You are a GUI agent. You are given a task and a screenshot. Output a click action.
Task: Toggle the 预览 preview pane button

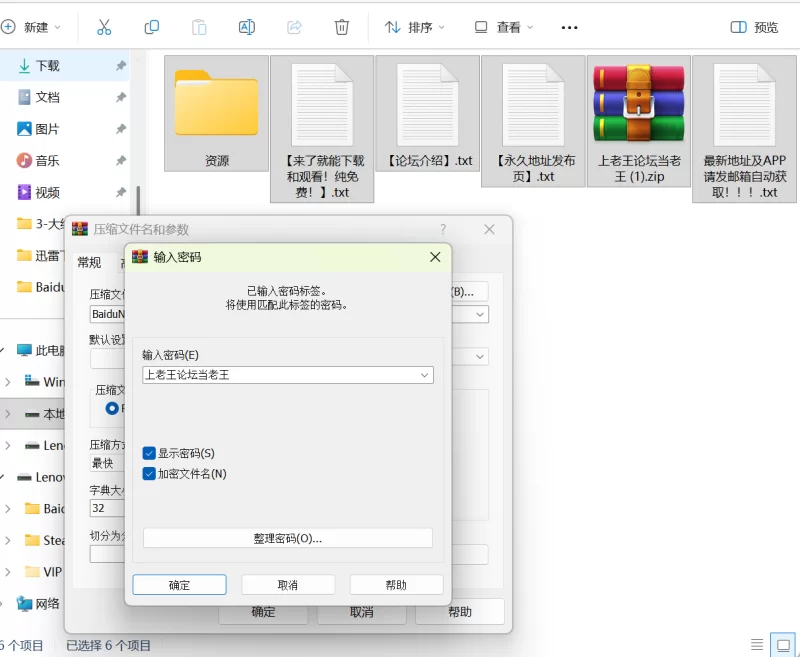pyautogui.click(x=754, y=27)
